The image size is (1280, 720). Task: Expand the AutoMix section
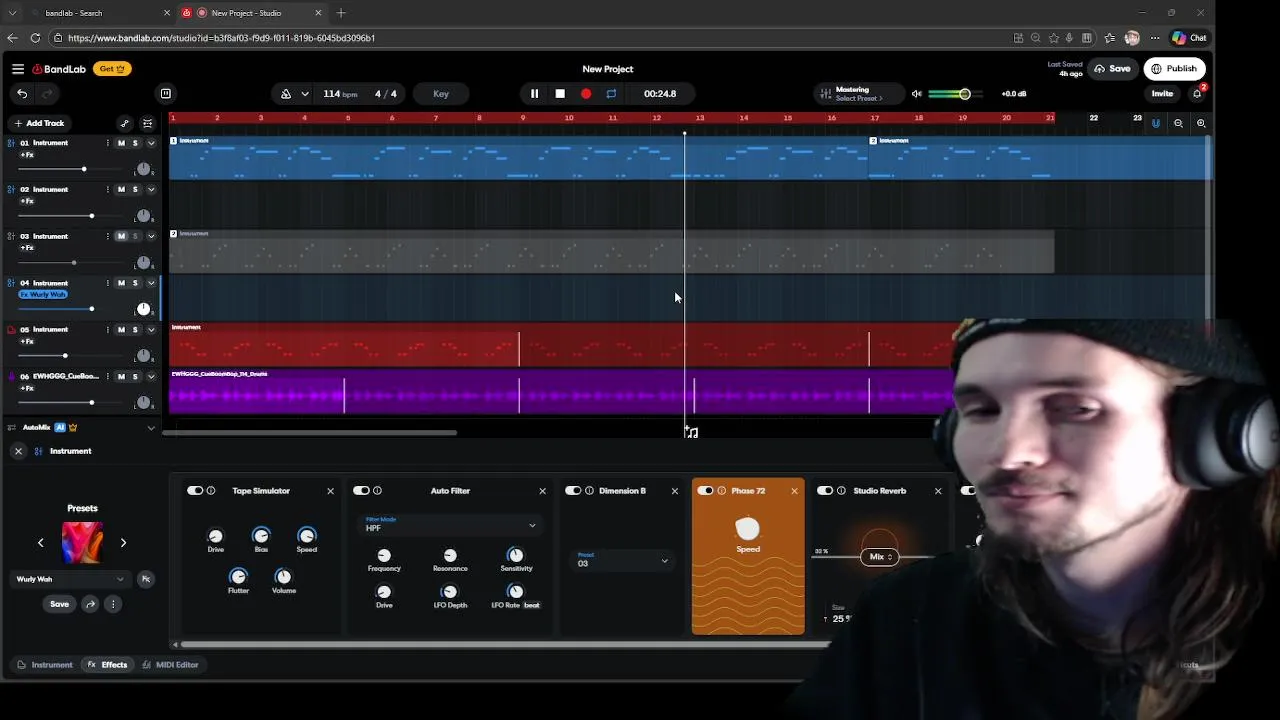(151, 428)
